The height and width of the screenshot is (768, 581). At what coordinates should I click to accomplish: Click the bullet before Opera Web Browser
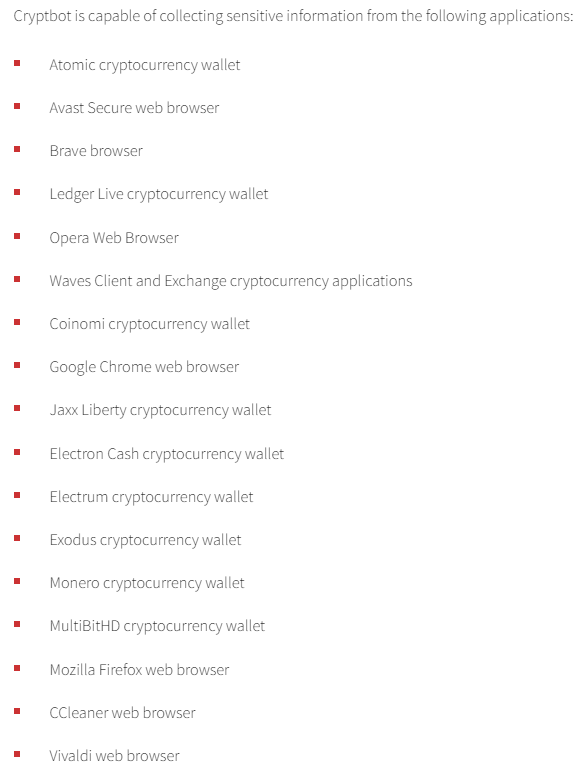tap(17, 236)
